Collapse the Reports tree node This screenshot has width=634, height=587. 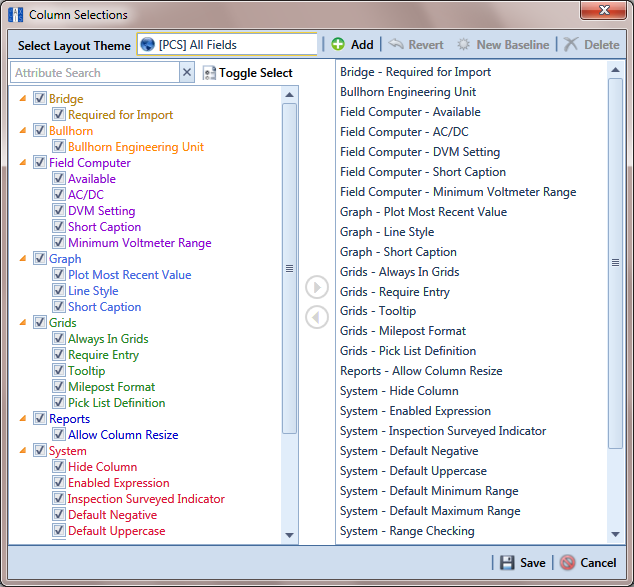coord(23,418)
